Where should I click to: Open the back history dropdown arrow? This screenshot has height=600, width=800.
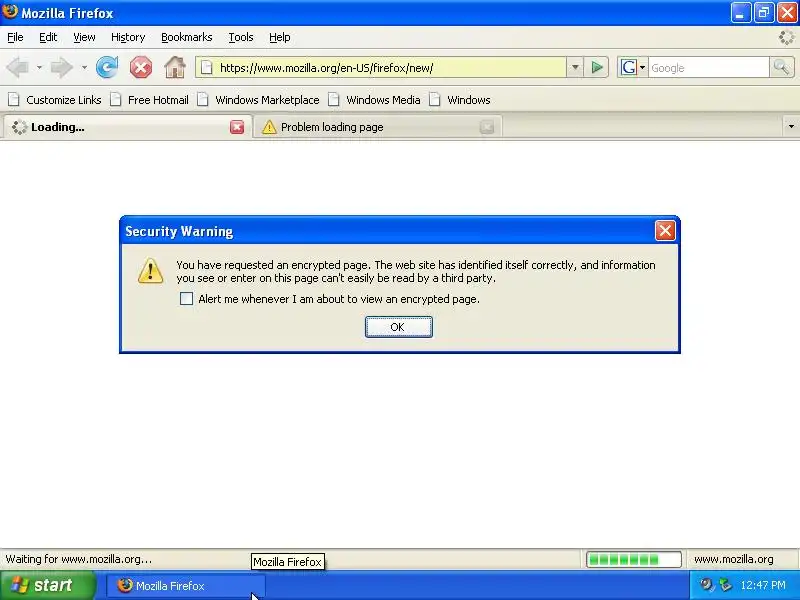39,67
